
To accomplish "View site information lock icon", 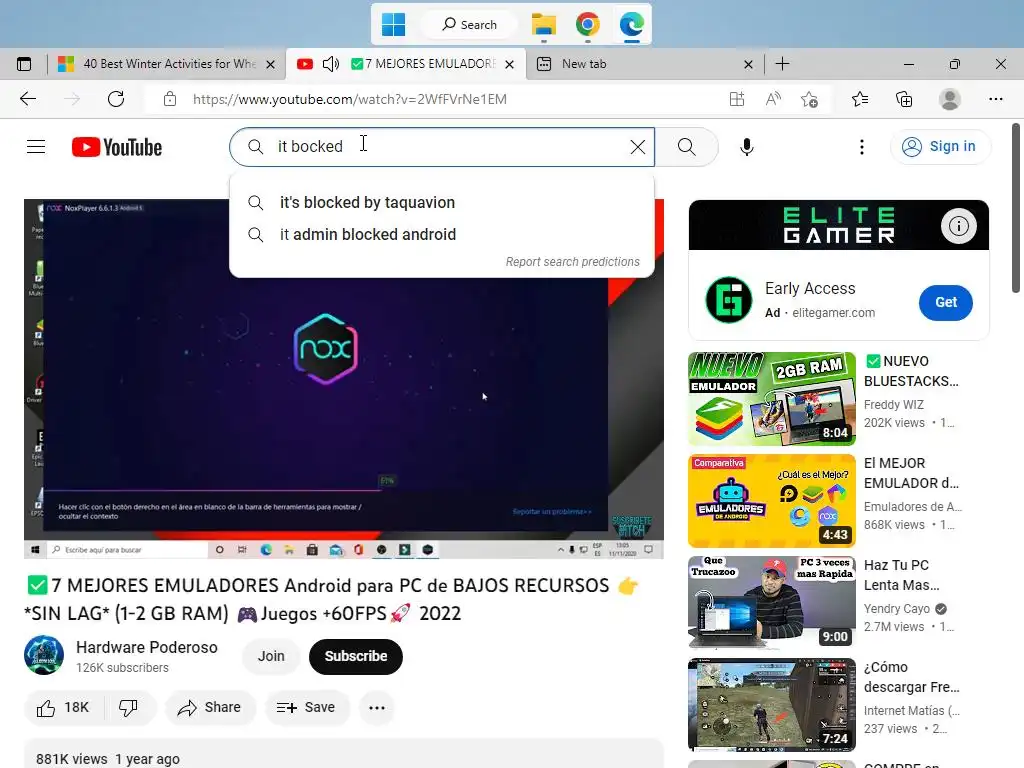I will coord(170,99).
